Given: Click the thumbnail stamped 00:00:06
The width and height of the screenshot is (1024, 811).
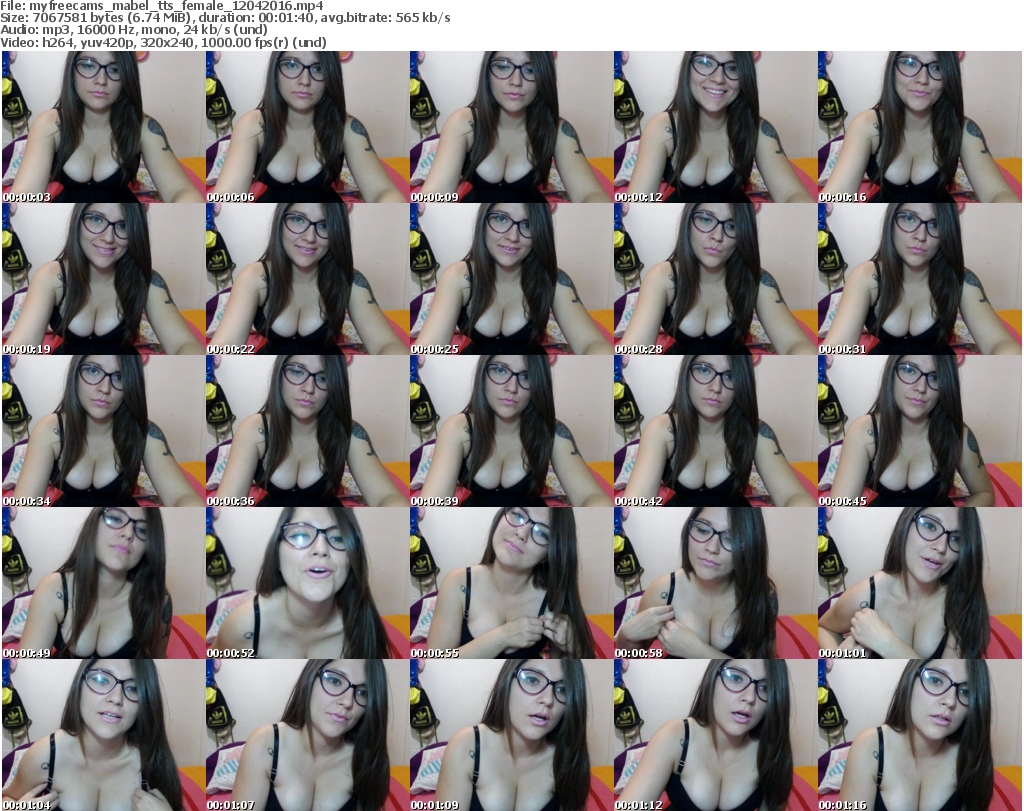Looking at the screenshot, I should point(308,127).
